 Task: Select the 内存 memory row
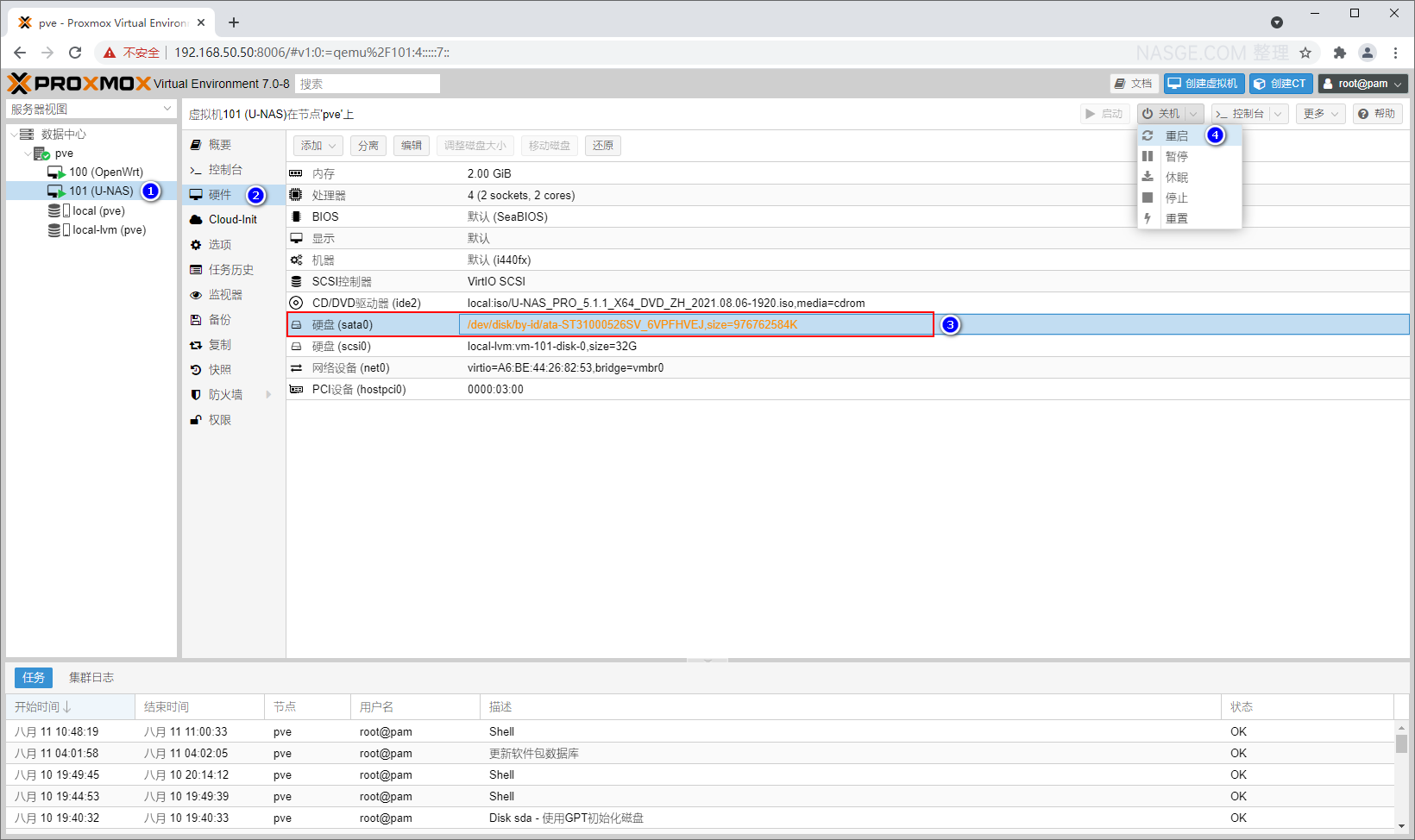pos(848,173)
